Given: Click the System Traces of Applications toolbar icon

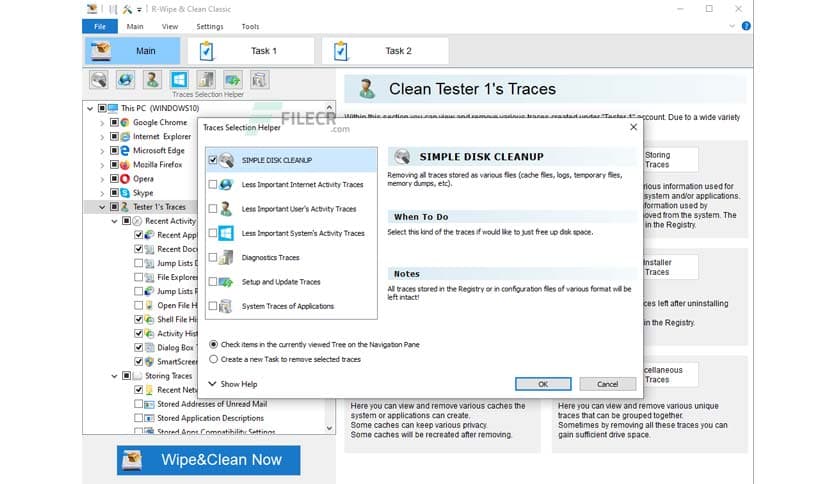Looking at the screenshot, I should pyautogui.click(x=260, y=79).
